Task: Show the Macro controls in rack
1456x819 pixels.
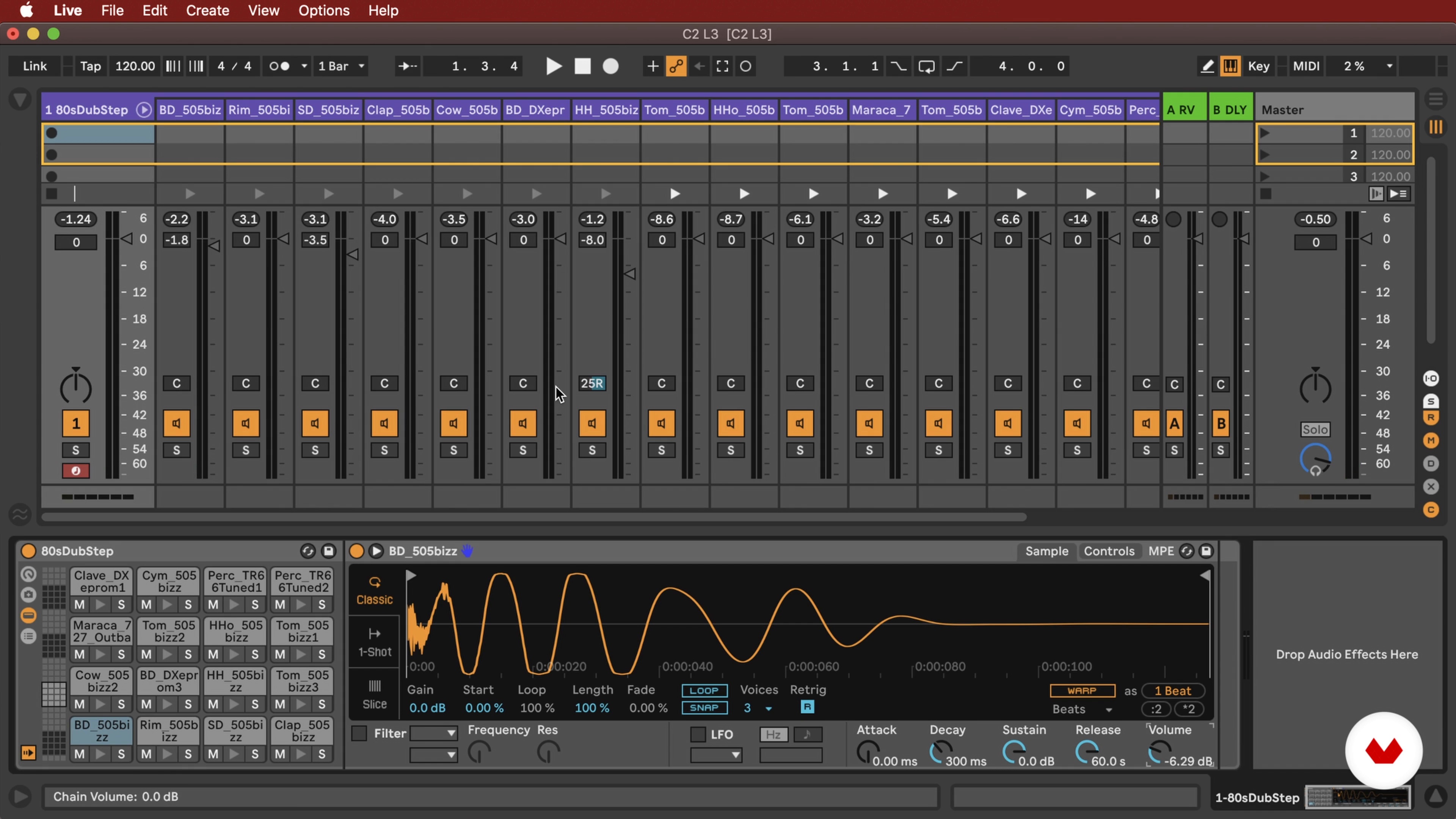Action: coord(28,574)
